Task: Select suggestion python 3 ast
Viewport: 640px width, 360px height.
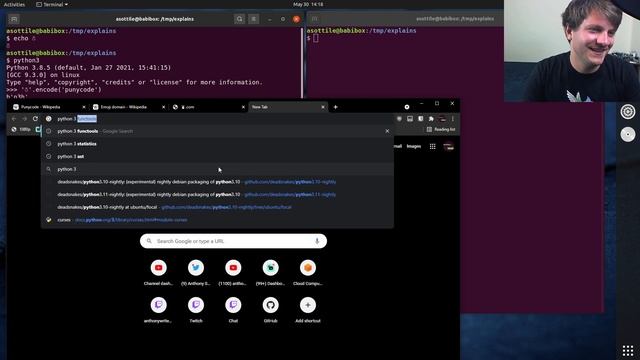Action: 217,156
